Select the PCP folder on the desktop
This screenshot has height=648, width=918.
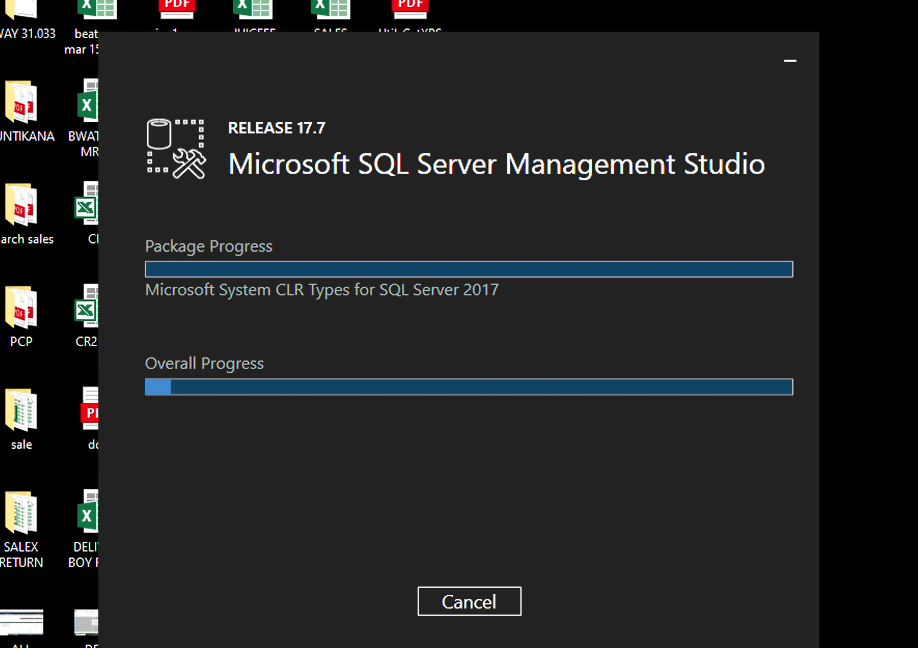coord(21,316)
